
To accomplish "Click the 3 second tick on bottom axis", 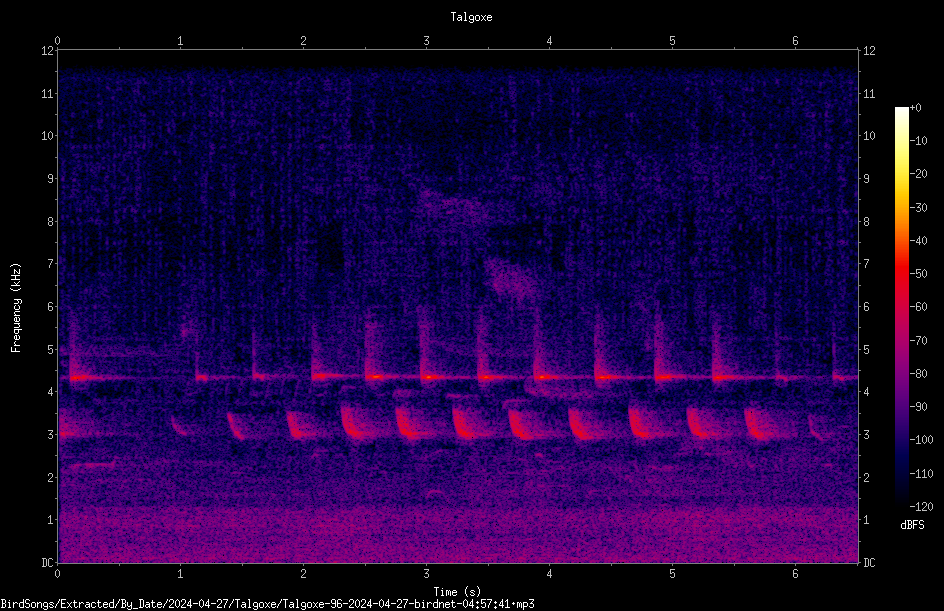I will 426,574.
